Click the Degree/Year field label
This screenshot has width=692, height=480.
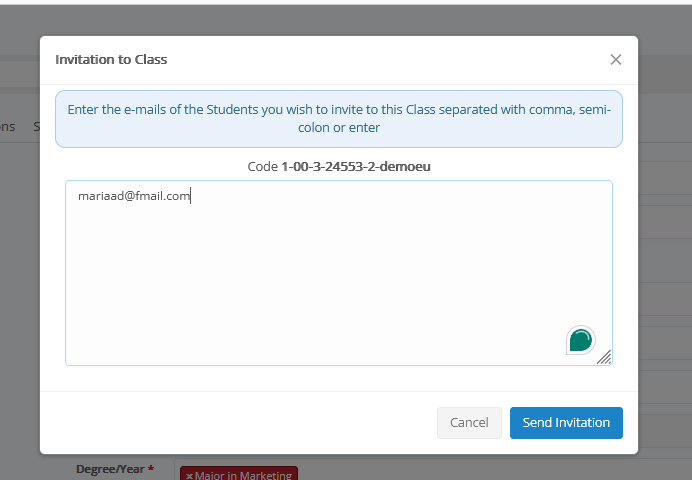click(110, 469)
